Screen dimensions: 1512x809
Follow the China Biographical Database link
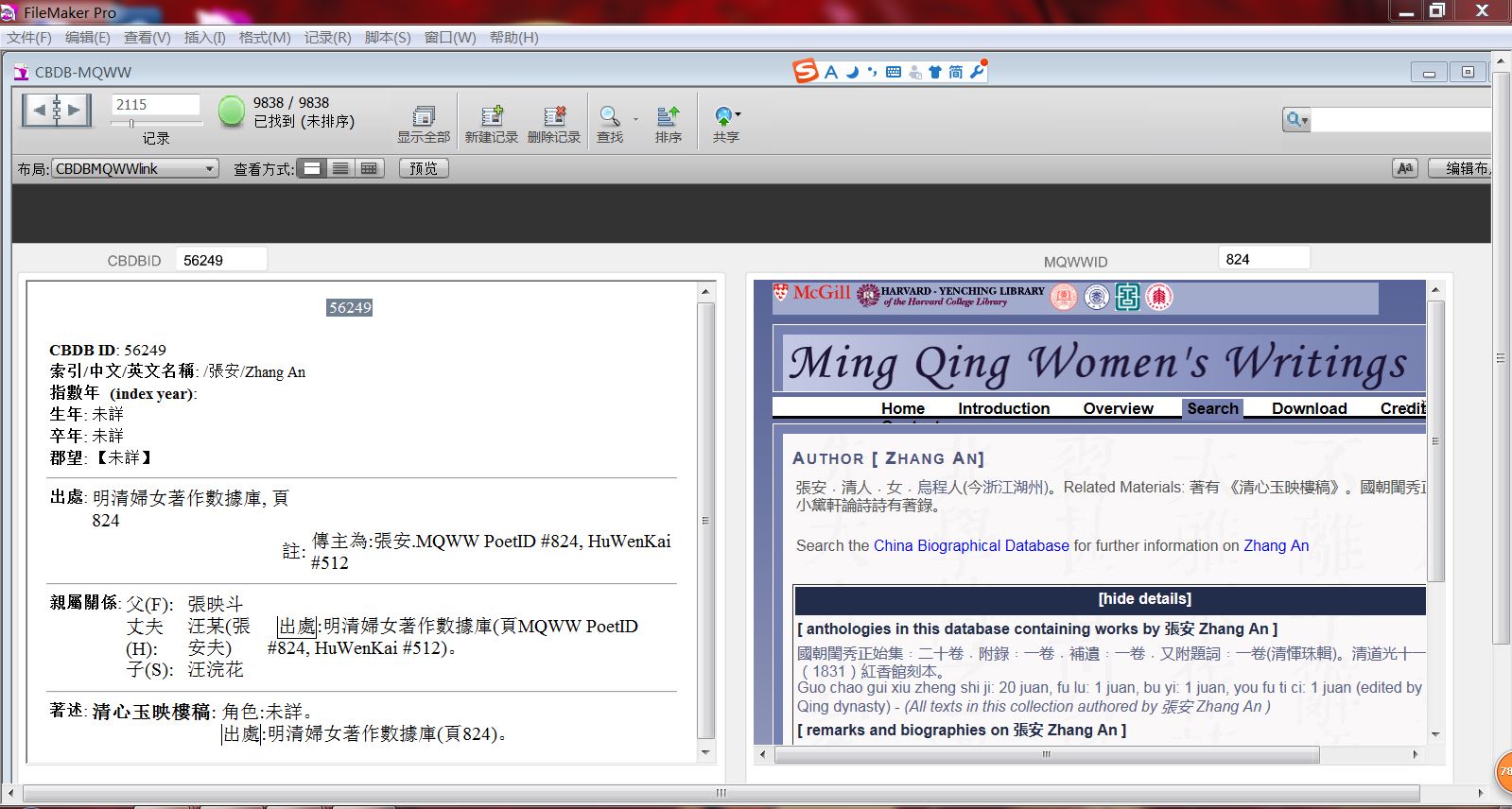pyautogui.click(x=971, y=545)
